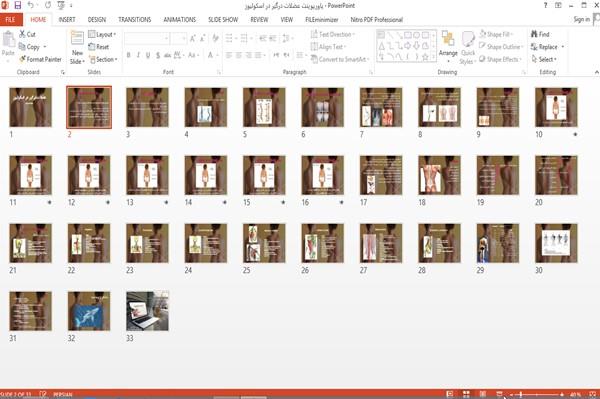Save the presentation from Quick Access toolbar

18,5
